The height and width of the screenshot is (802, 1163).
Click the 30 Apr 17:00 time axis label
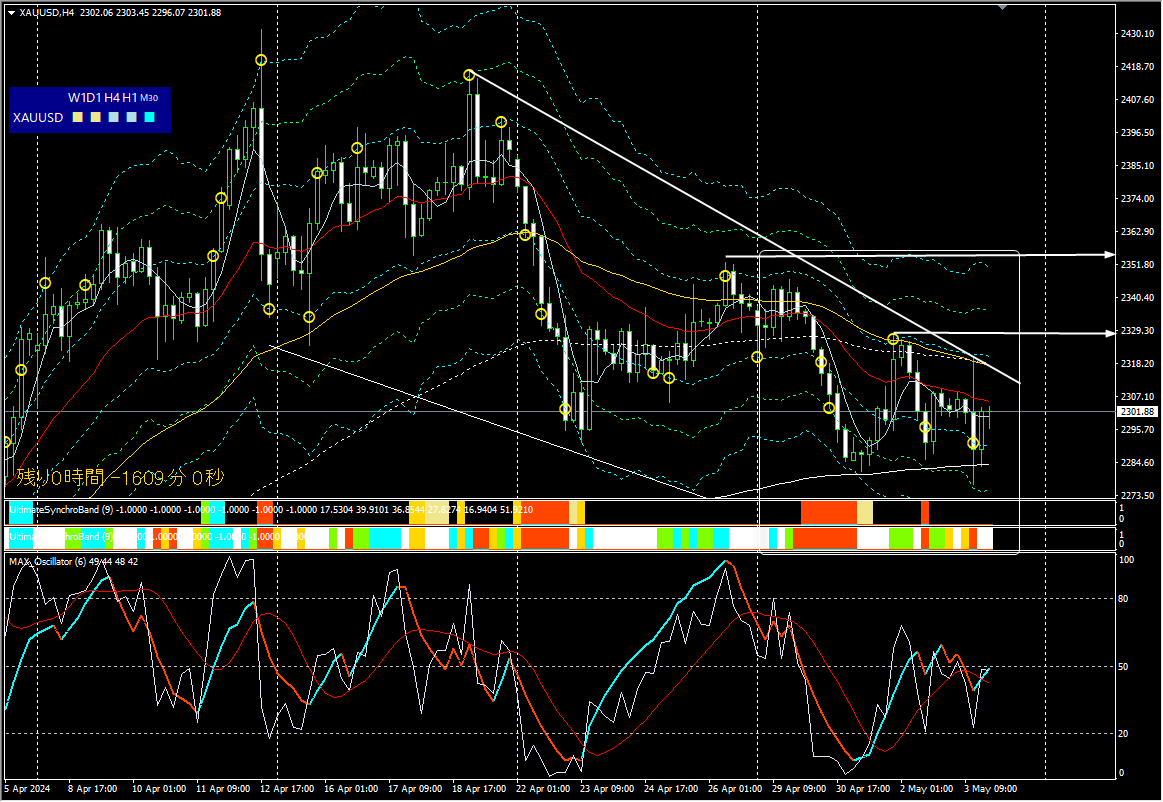point(863,789)
